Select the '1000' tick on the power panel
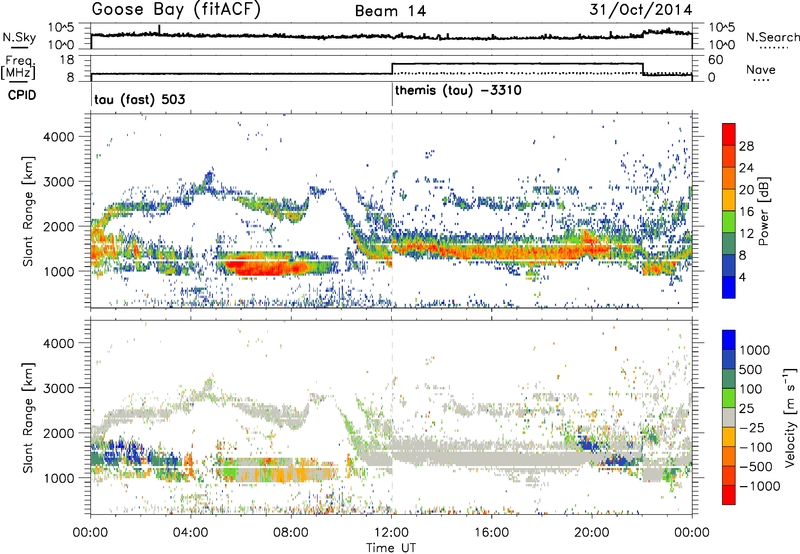Viewport: 800px width, 554px height. tap(58, 271)
